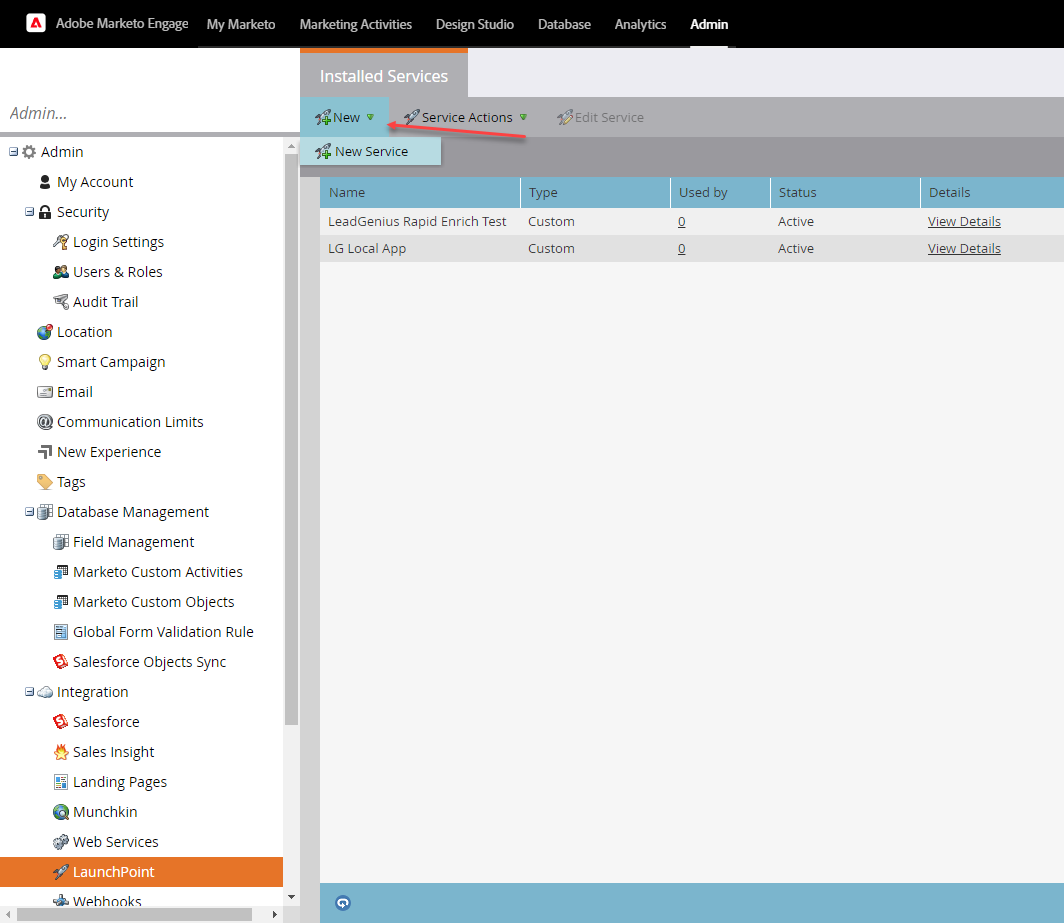Screen dimensions: 1064x923
Task: Click the Munchkin icon
Action: pyautogui.click(x=61, y=812)
